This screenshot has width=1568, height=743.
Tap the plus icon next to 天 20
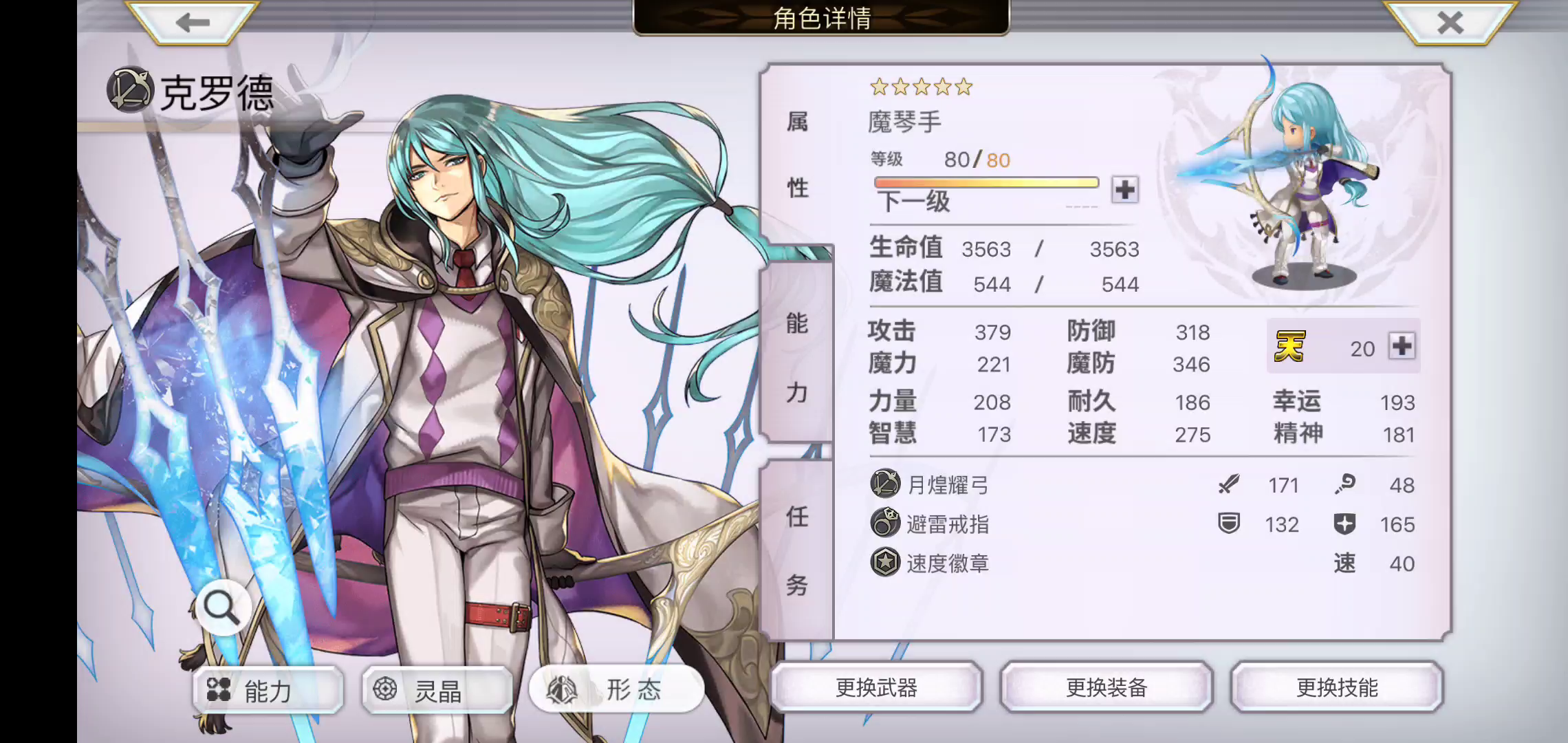coord(1402,345)
